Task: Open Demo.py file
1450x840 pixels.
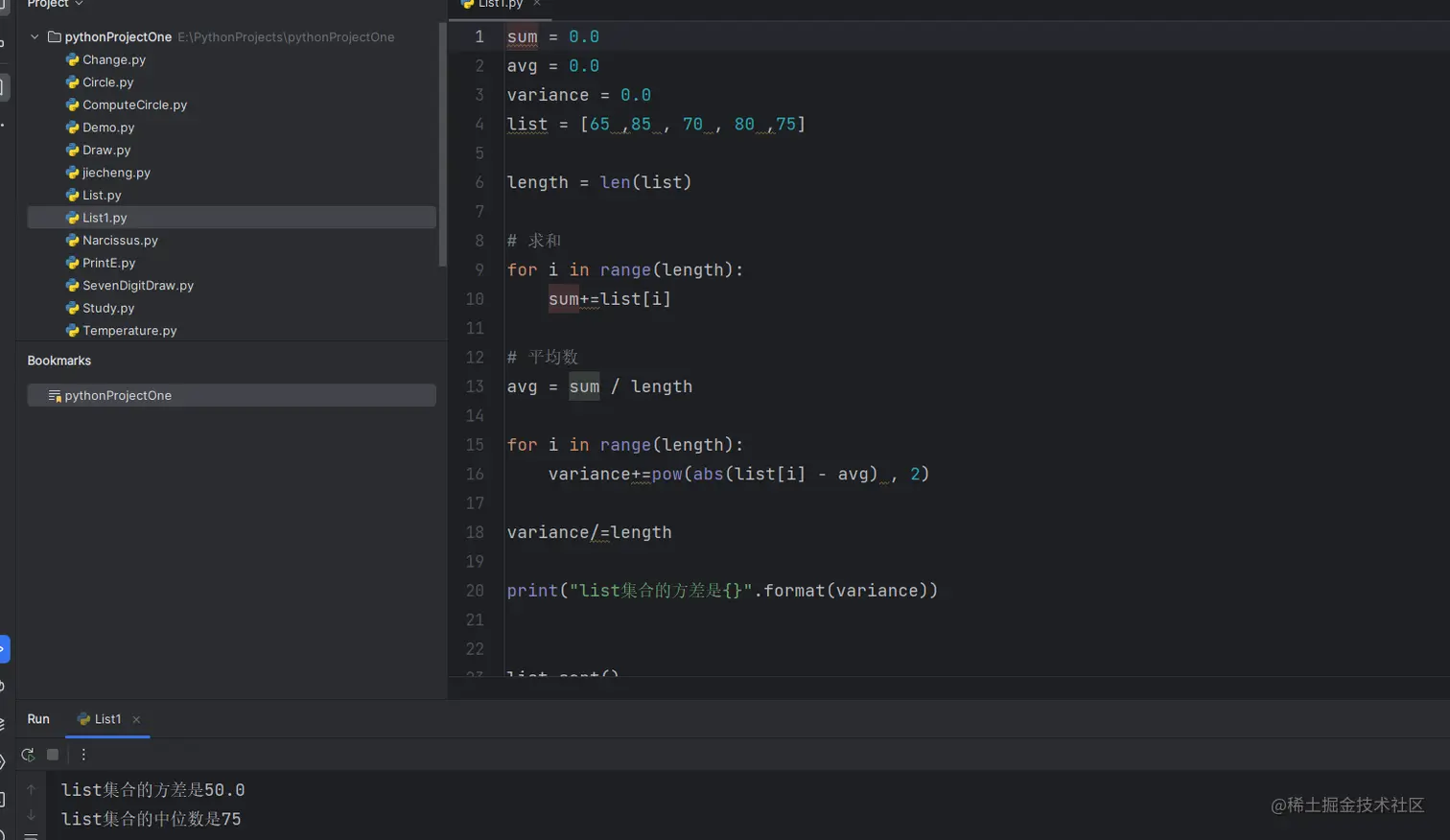Action: [x=107, y=128]
